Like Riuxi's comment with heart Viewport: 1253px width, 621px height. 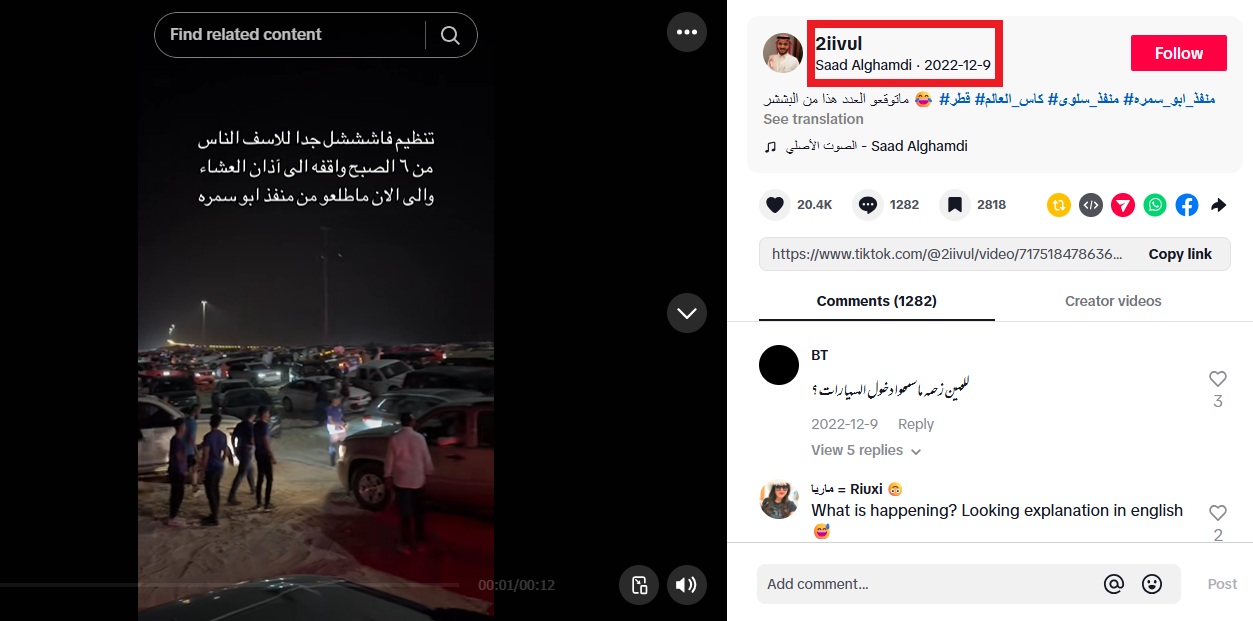(x=1217, y=513)
